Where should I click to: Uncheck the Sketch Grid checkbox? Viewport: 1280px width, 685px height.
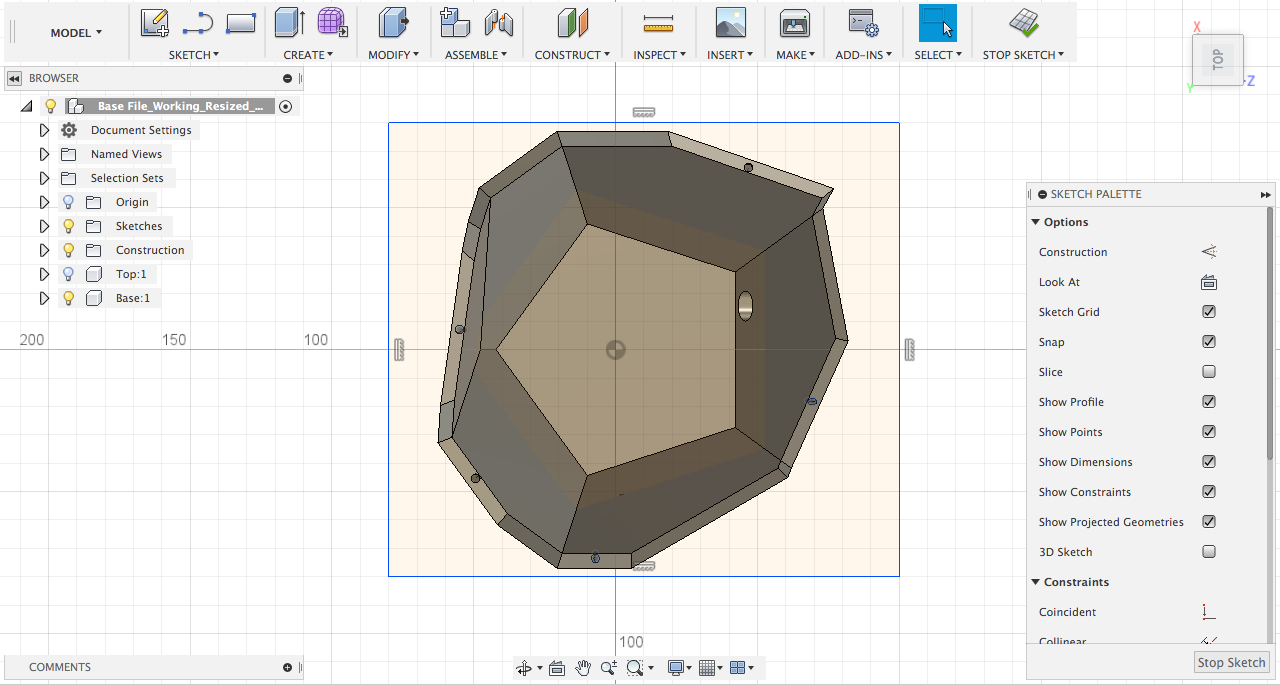click(1209, 312)
